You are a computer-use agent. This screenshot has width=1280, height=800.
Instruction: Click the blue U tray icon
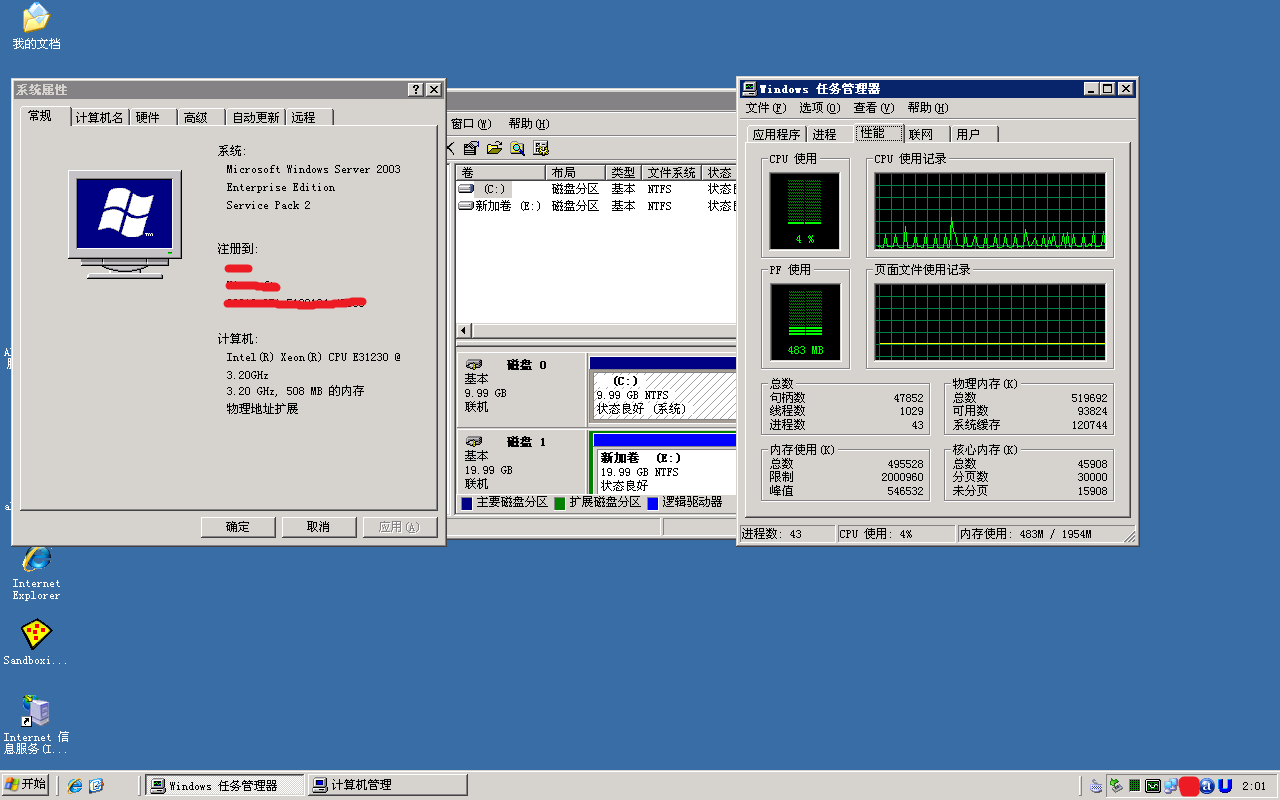click(x=1225, y=786)
